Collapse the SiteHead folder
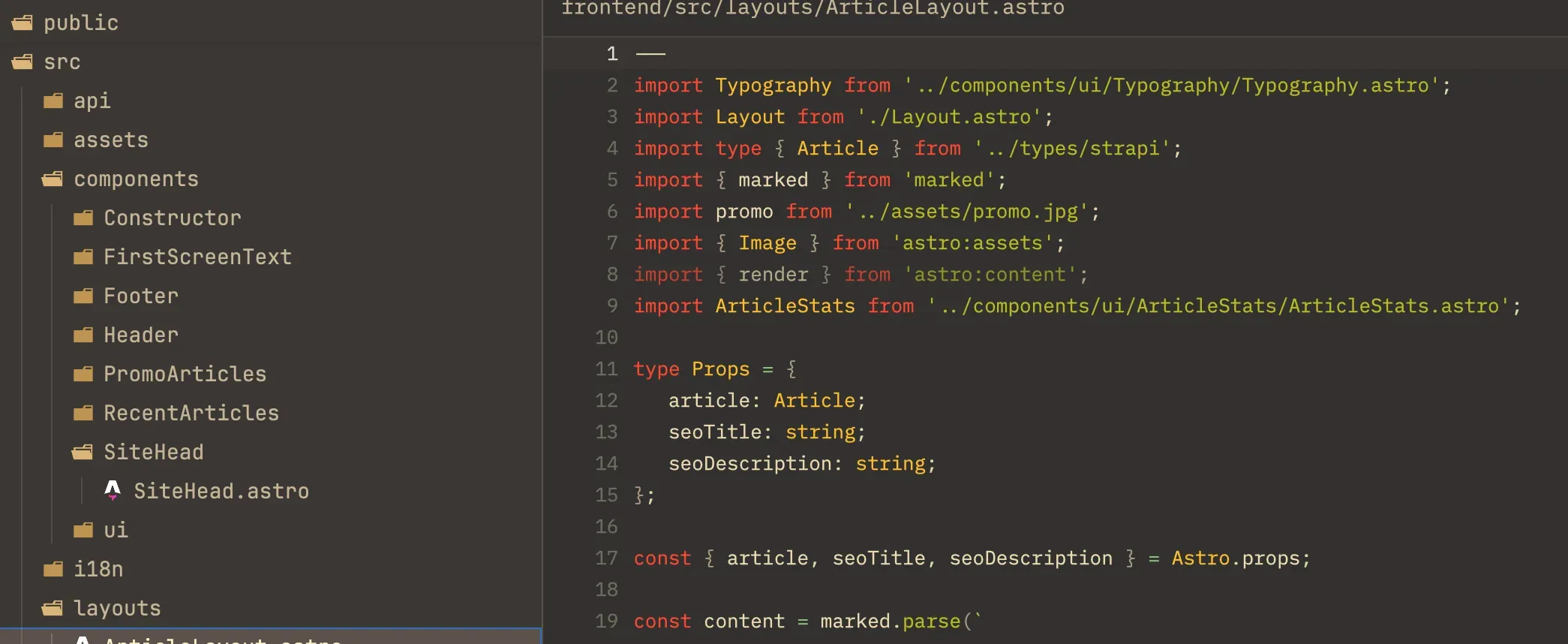The width and height of the screenshot is (1568, 644). pos(153,453)
